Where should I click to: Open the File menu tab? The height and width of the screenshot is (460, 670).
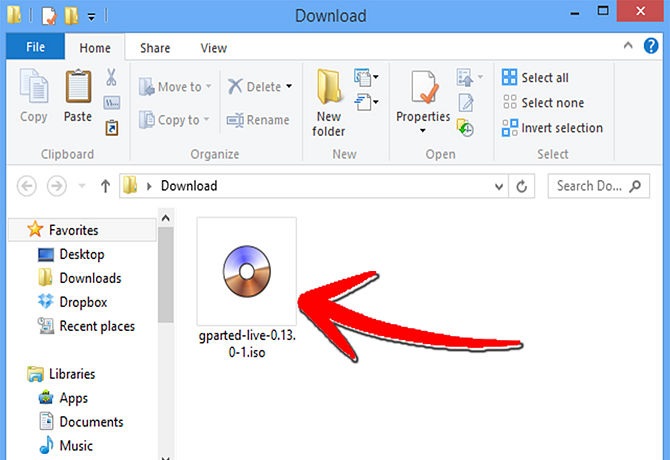(x=34, y=47)
